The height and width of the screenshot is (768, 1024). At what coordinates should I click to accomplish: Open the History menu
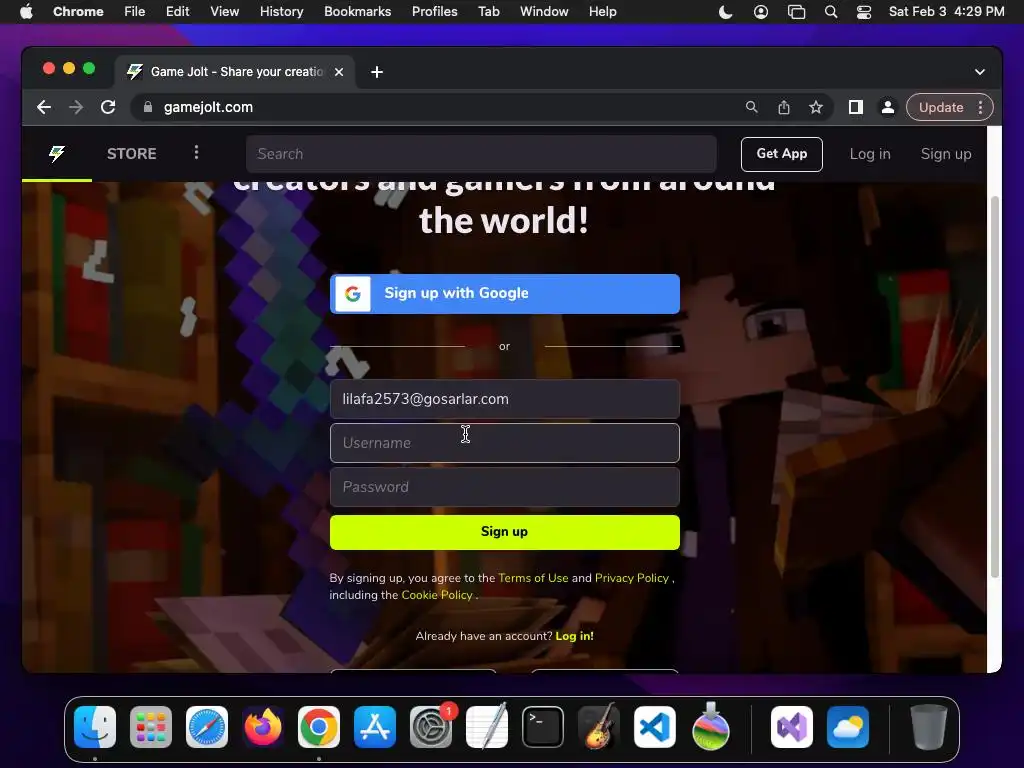pos(281,11)
